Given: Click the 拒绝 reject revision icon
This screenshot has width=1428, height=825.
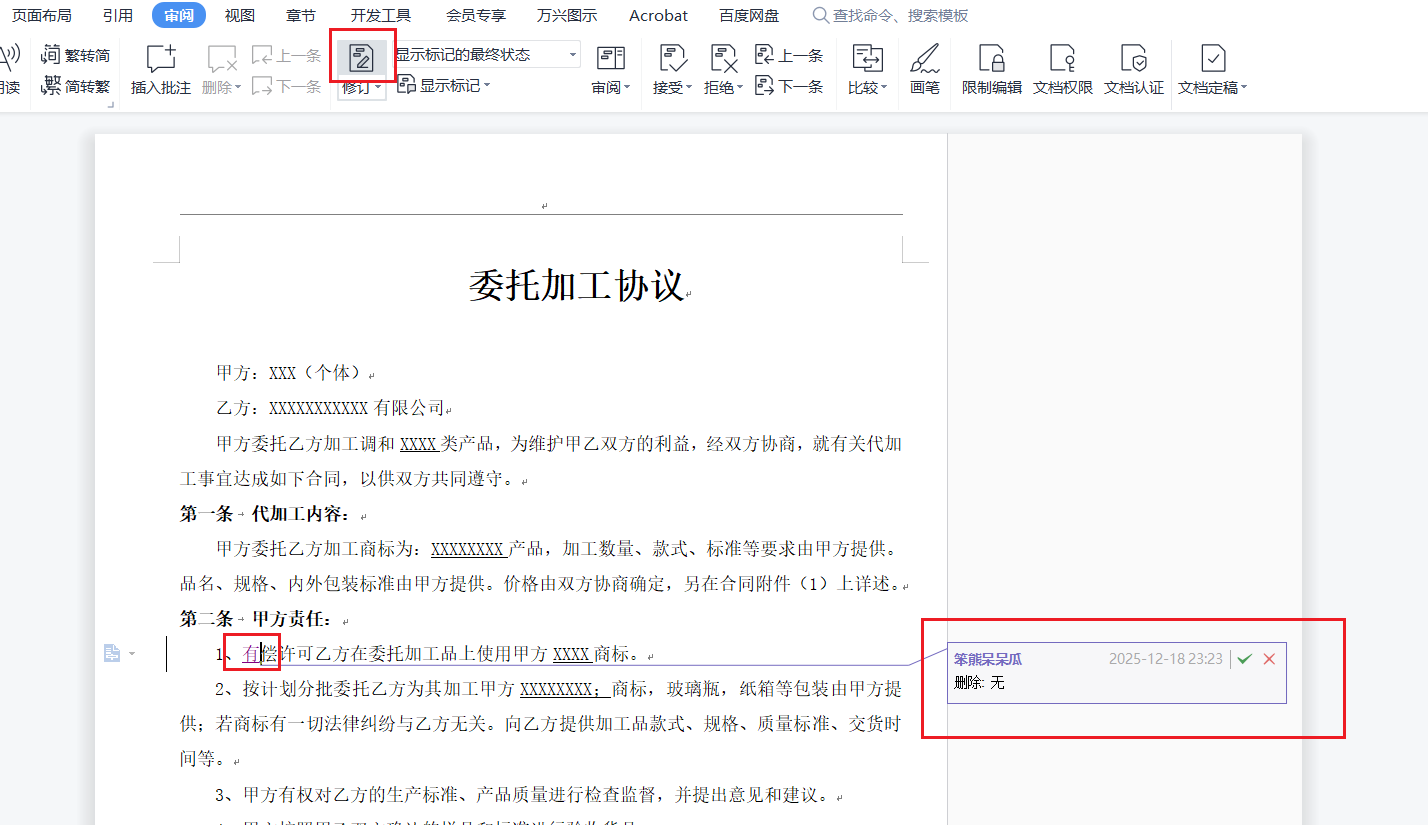Looking at the screenshot, I should point(723,59).
